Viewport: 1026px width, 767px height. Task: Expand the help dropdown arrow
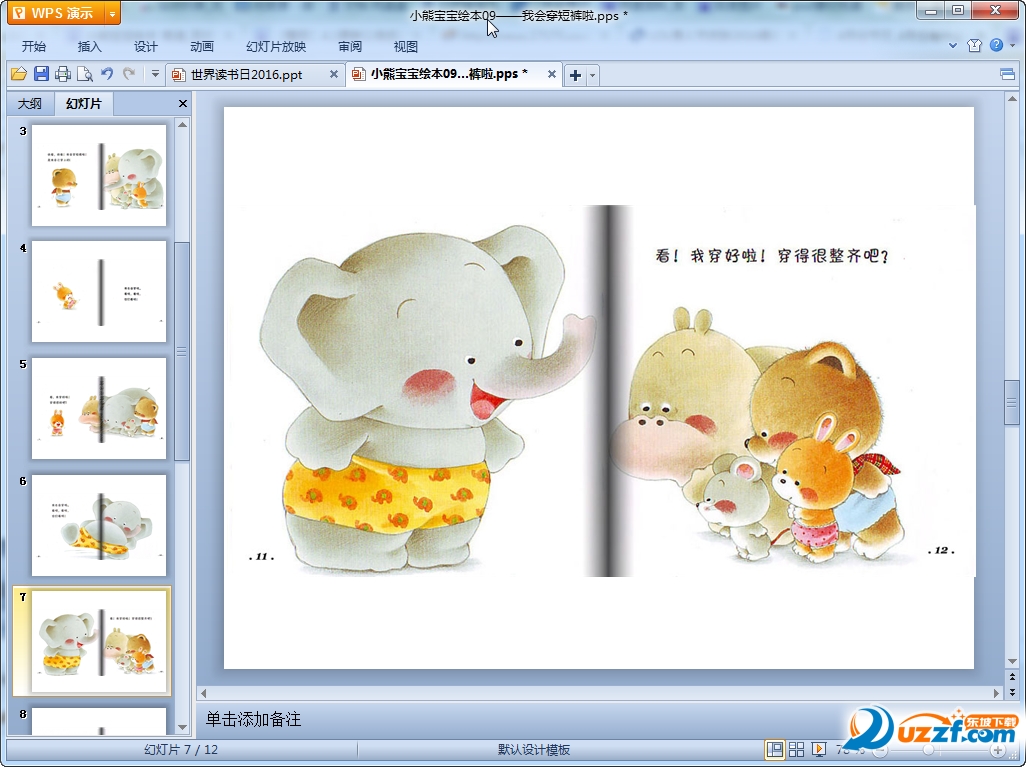[x=1013, y=45]
